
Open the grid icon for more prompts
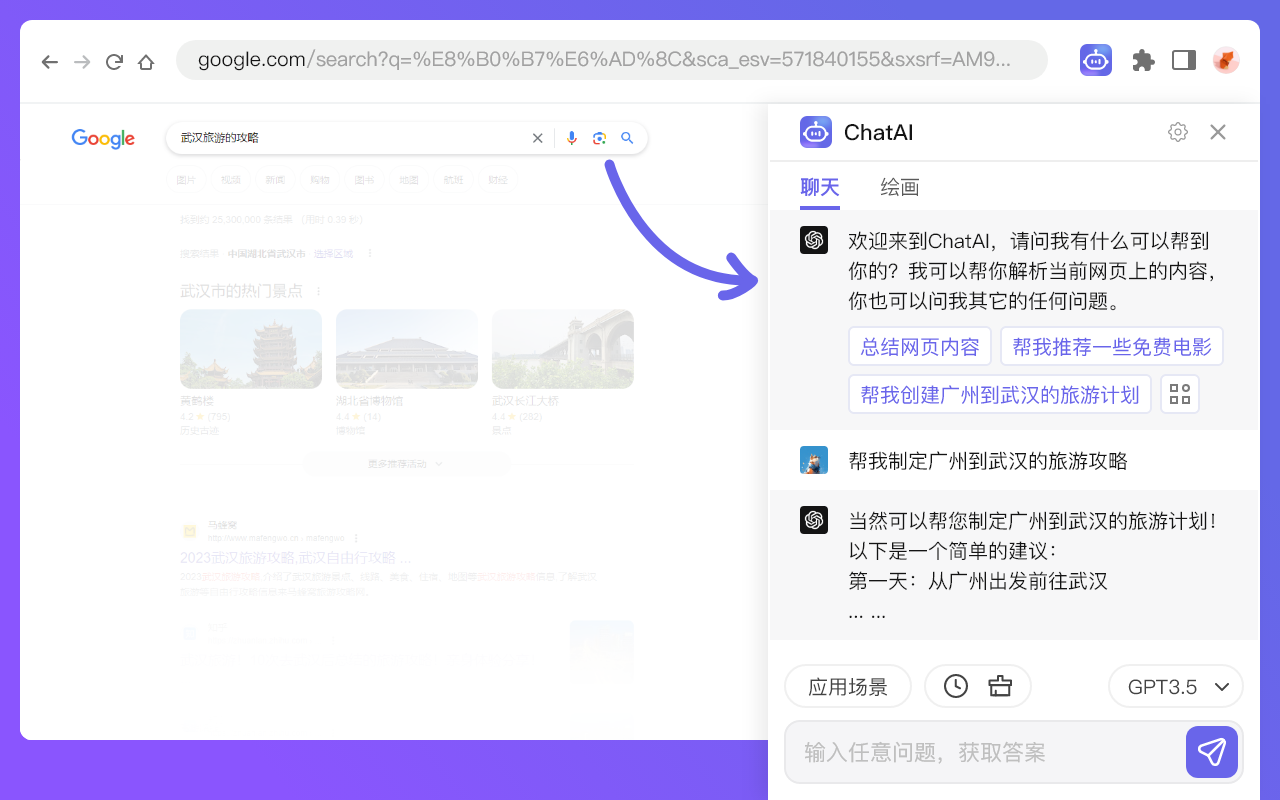coord(1180,394)
